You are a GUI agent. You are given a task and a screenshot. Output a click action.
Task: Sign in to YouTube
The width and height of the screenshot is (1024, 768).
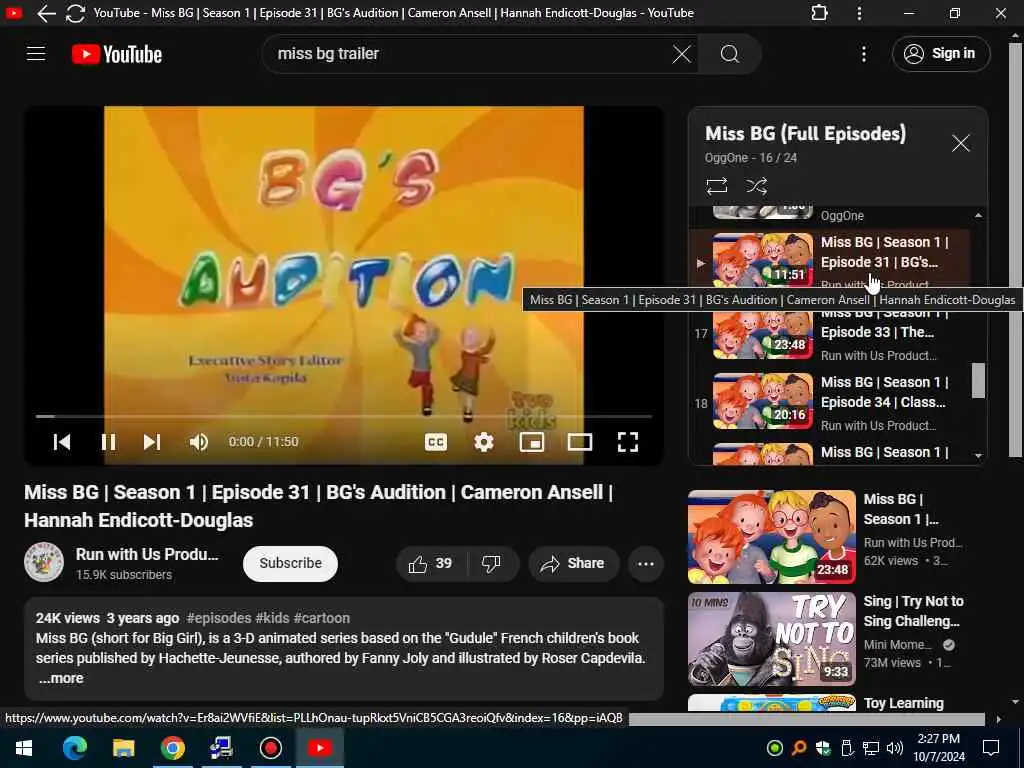[x=940, y=54]
